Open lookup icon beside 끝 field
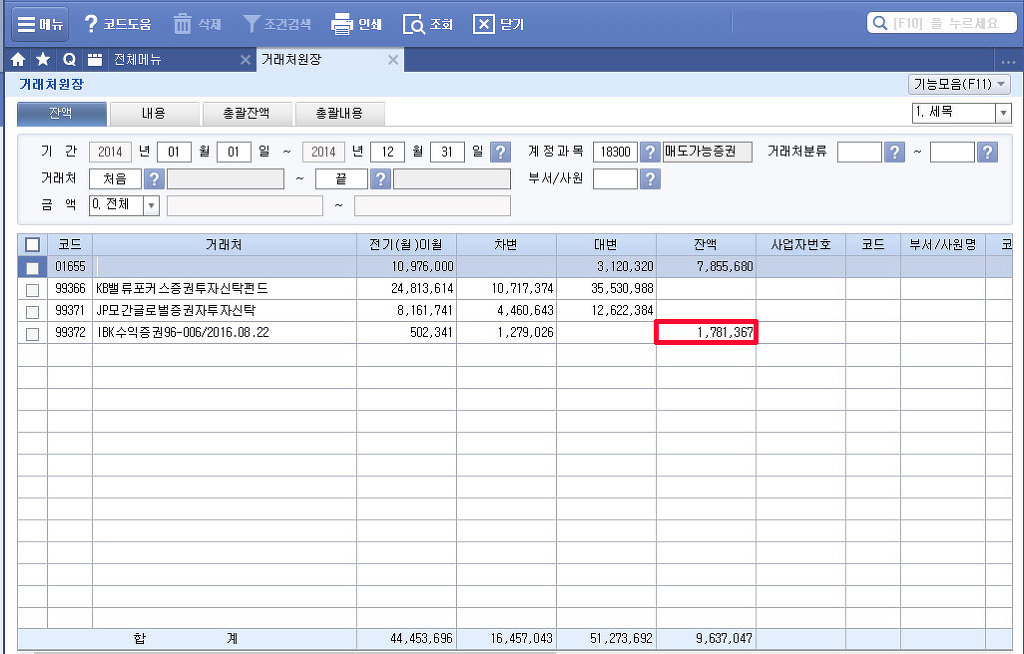Screen dimensions: 1024x654 (380, 178)
